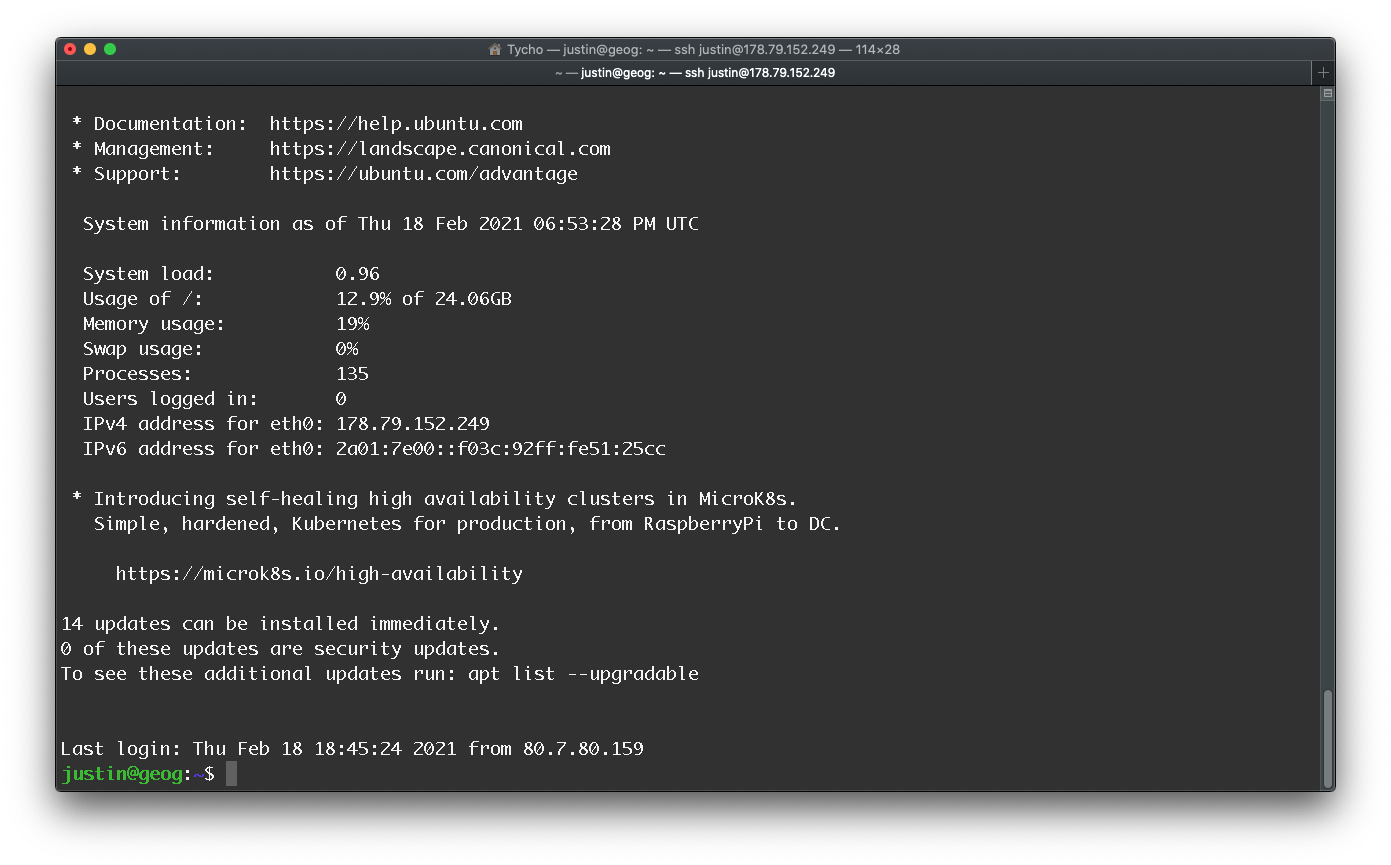Viewport: 1391px width, 865px height.
Task: Open a new terminal tab with plus button
Action: pos(1323,73)
